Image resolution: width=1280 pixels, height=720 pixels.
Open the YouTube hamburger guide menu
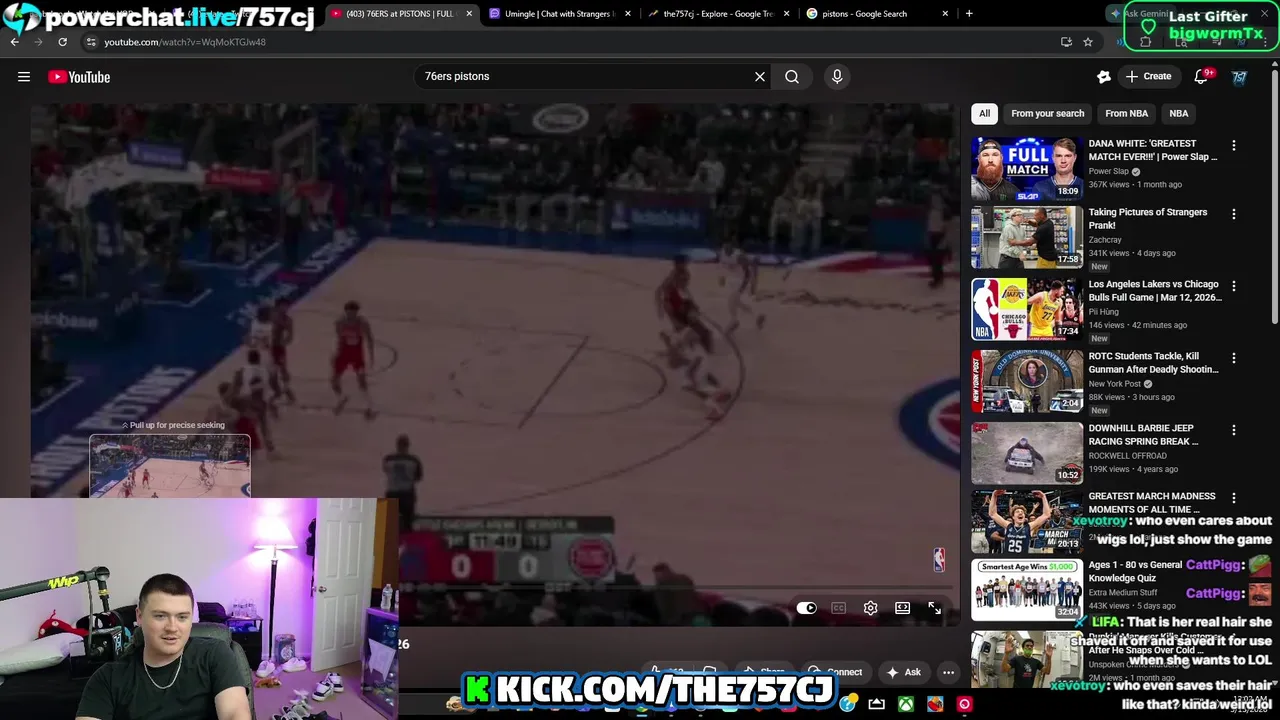coord(24,77)
